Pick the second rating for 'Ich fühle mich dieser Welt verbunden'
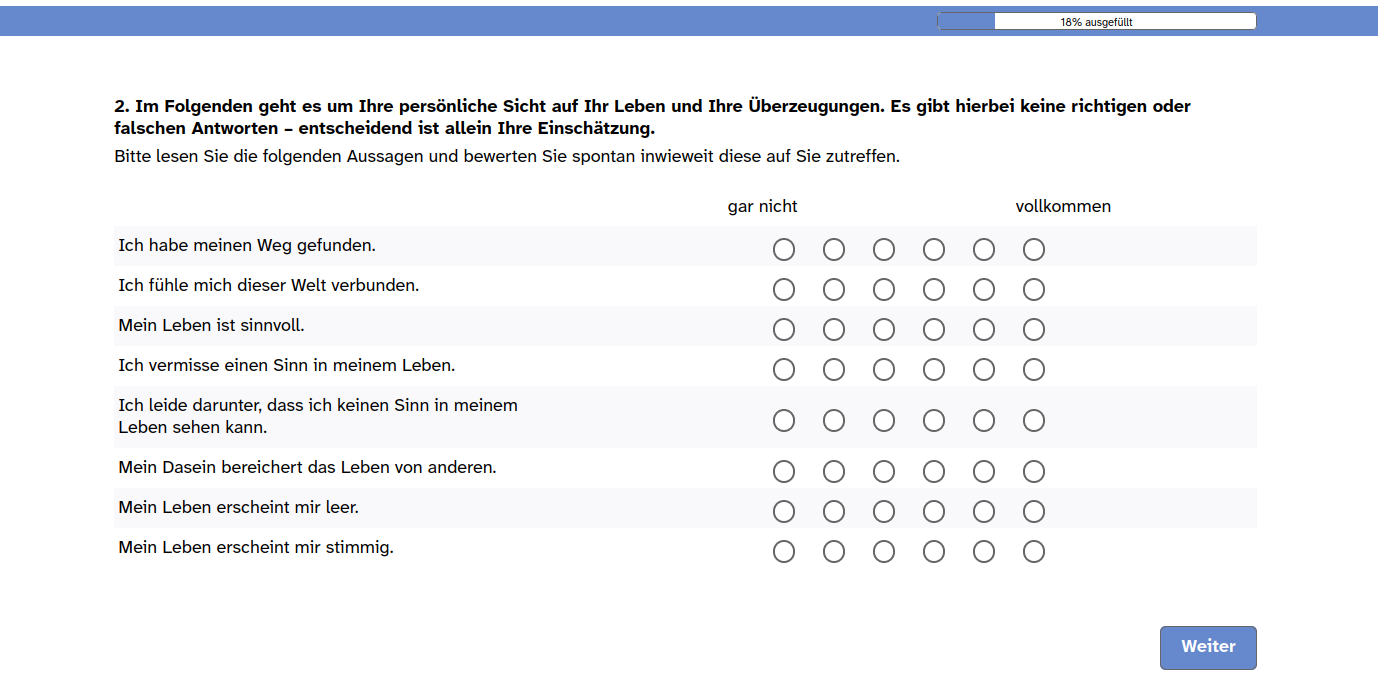Screen dimensions: 1378x689 point(834,289)
